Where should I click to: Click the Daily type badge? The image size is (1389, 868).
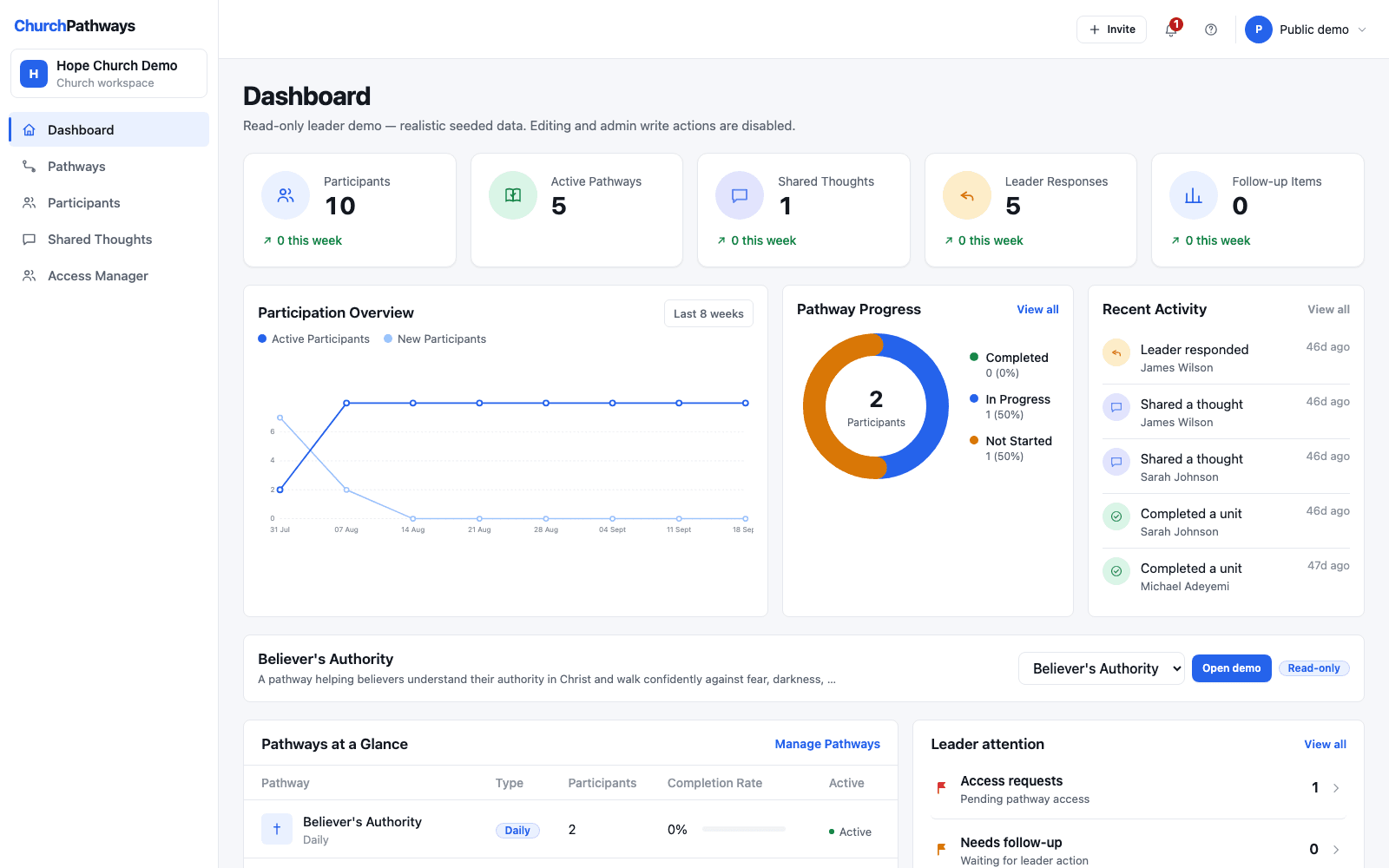pyautogui.click(x=517, y=831)
